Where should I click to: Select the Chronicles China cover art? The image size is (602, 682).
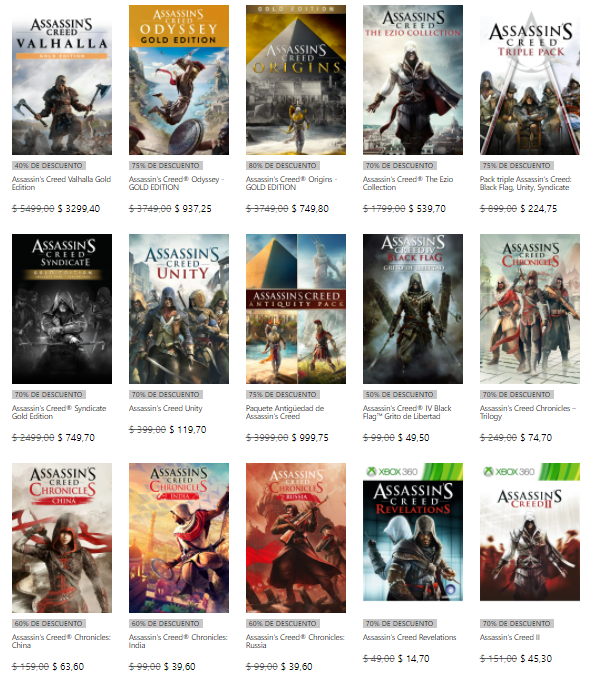(x=62, y=538)
